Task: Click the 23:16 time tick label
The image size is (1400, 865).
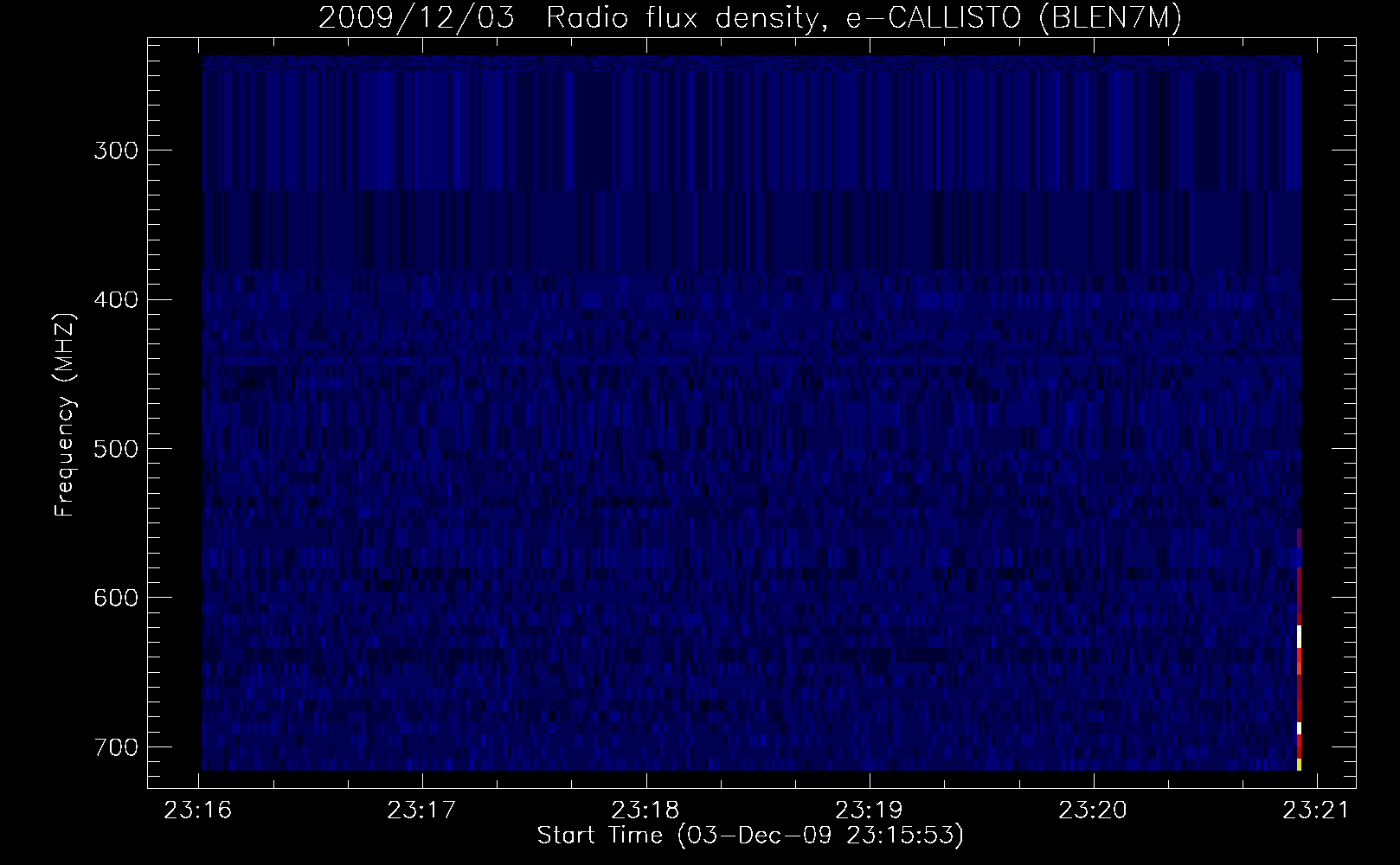Action: [200, 811]
